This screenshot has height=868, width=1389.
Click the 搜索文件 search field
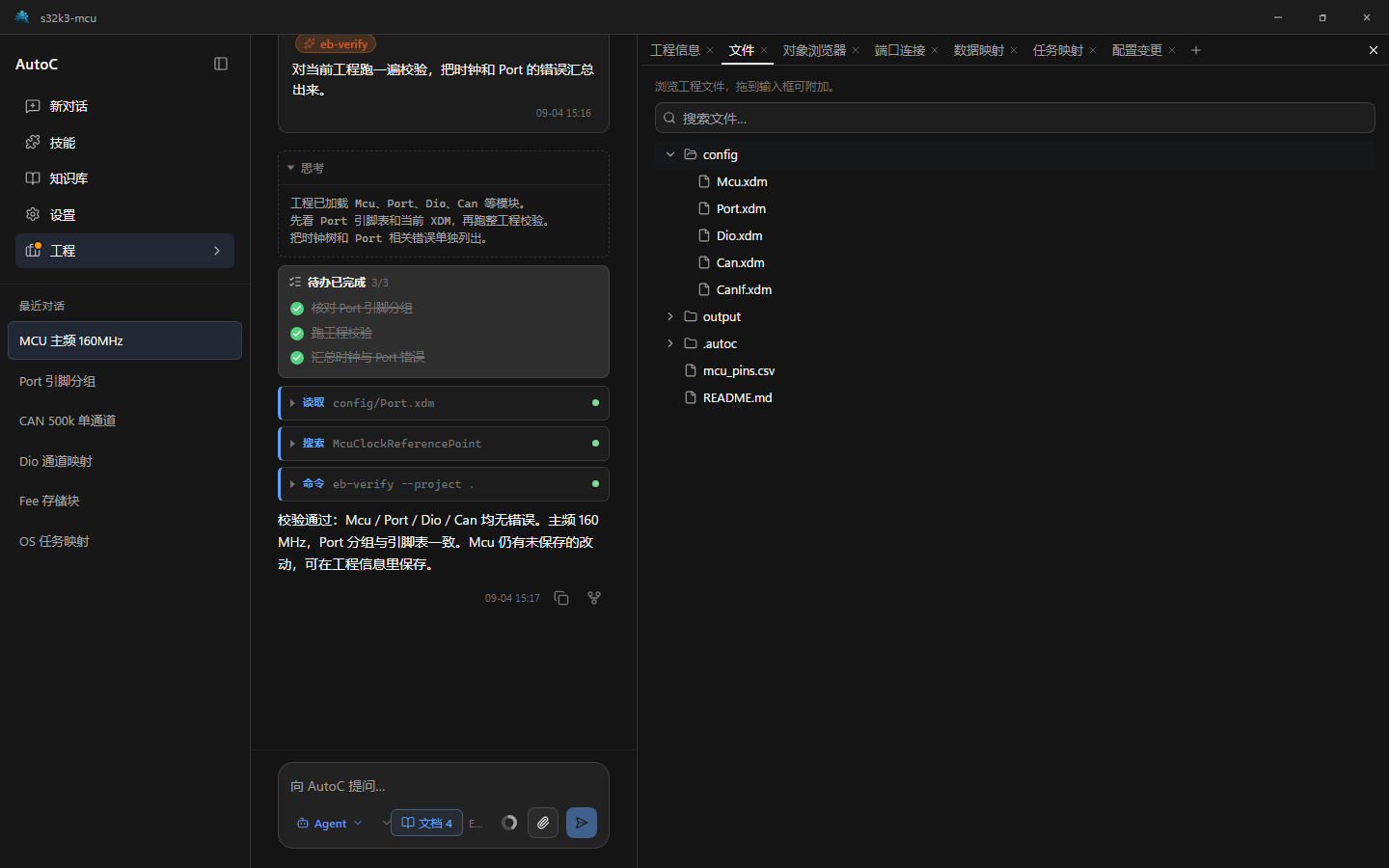click(x=1015, y=118)
